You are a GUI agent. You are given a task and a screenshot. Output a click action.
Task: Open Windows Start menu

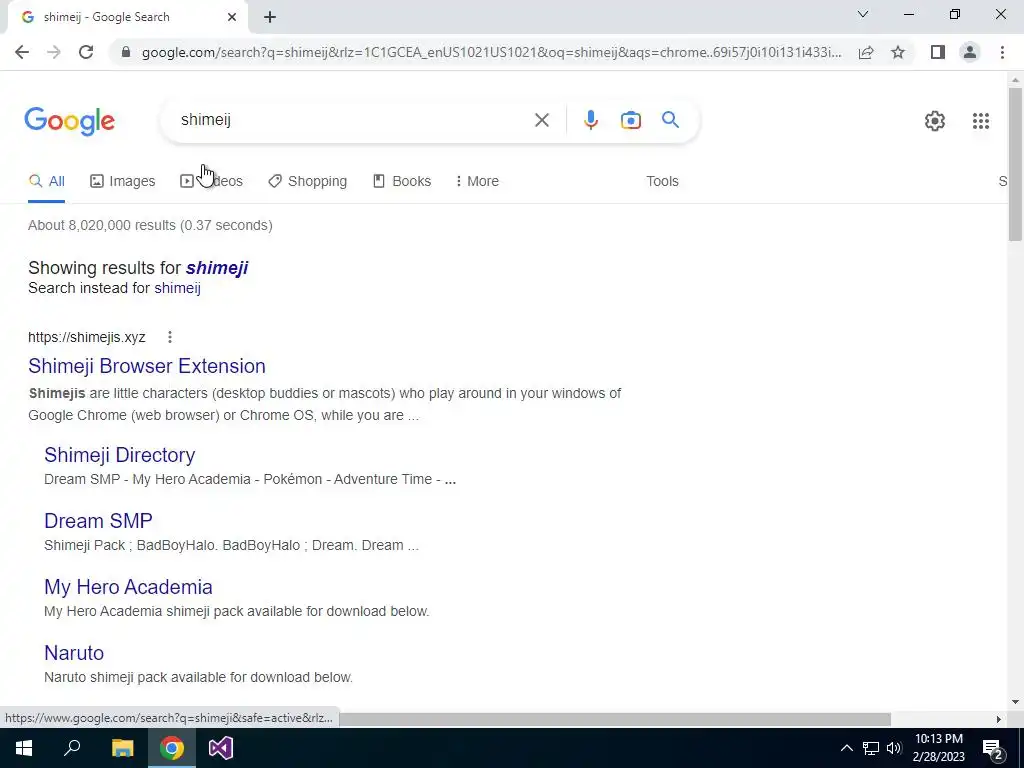pyautogui.click(x=24, y=748)
